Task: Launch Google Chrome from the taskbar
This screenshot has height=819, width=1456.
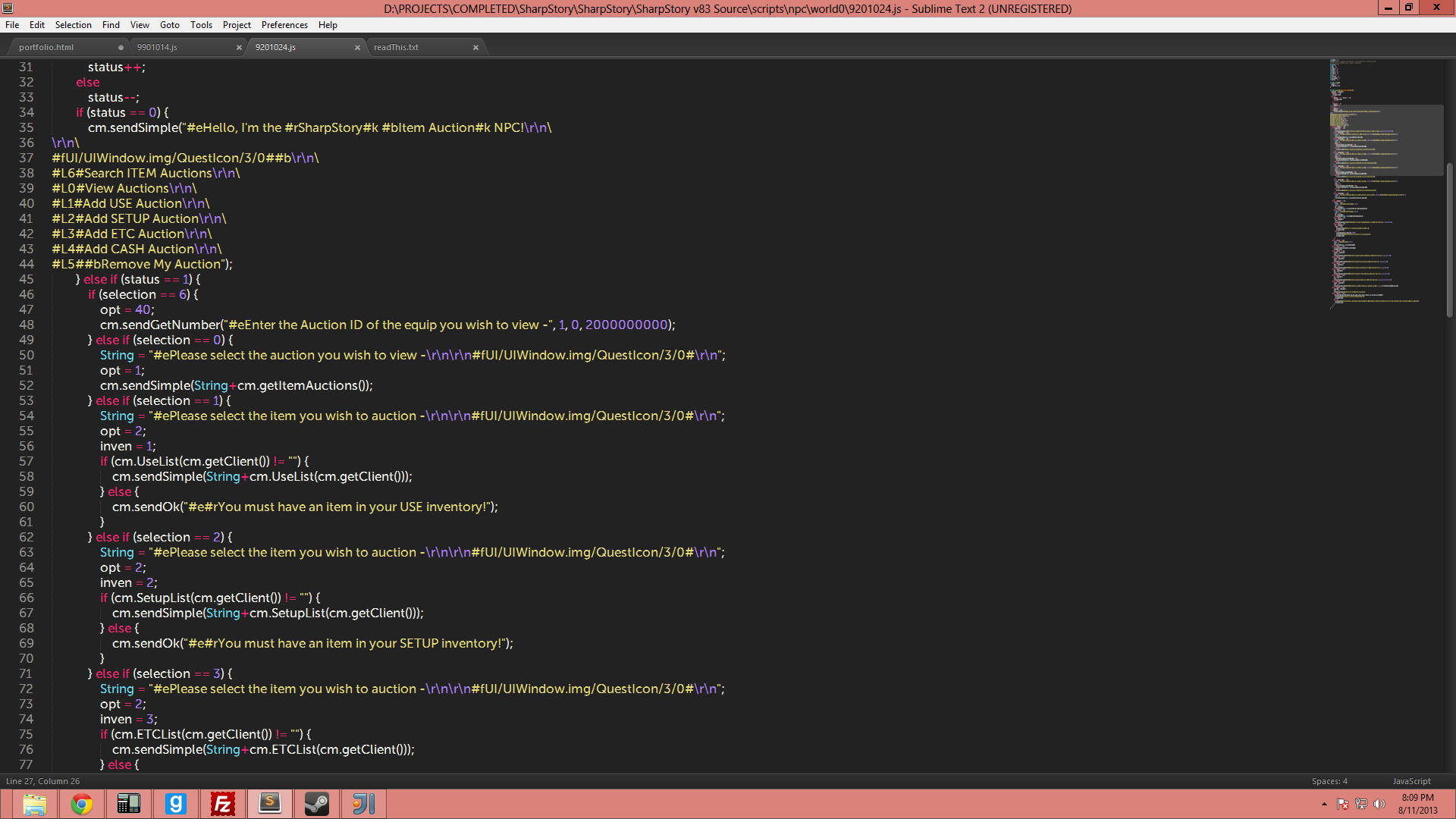Action: [81, 804]
